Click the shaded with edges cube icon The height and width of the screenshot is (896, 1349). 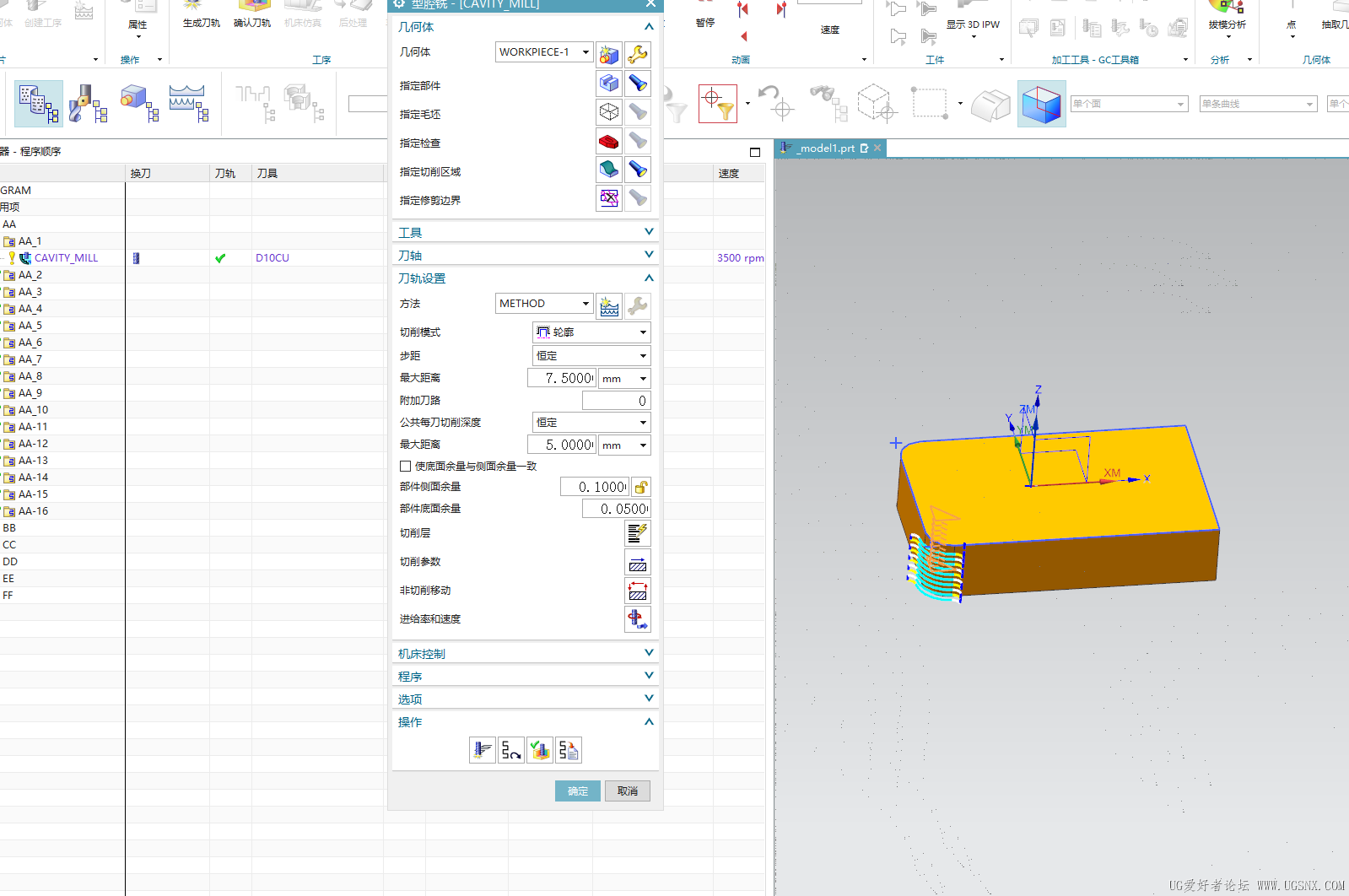pyautogui.click(x=1042, y=104)
